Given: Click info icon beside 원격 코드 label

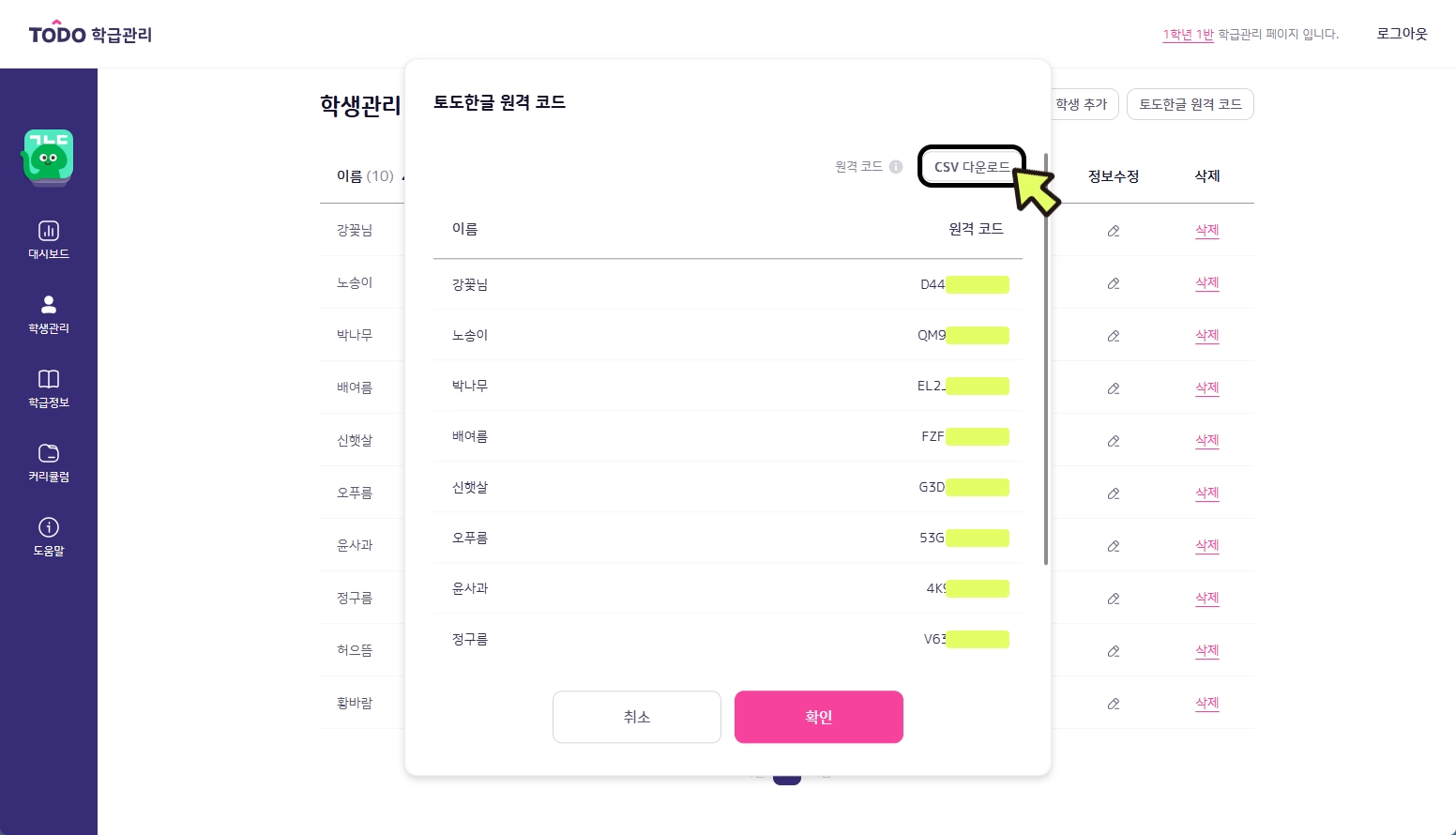Looking at the screenshot, I should pos(896,167).
